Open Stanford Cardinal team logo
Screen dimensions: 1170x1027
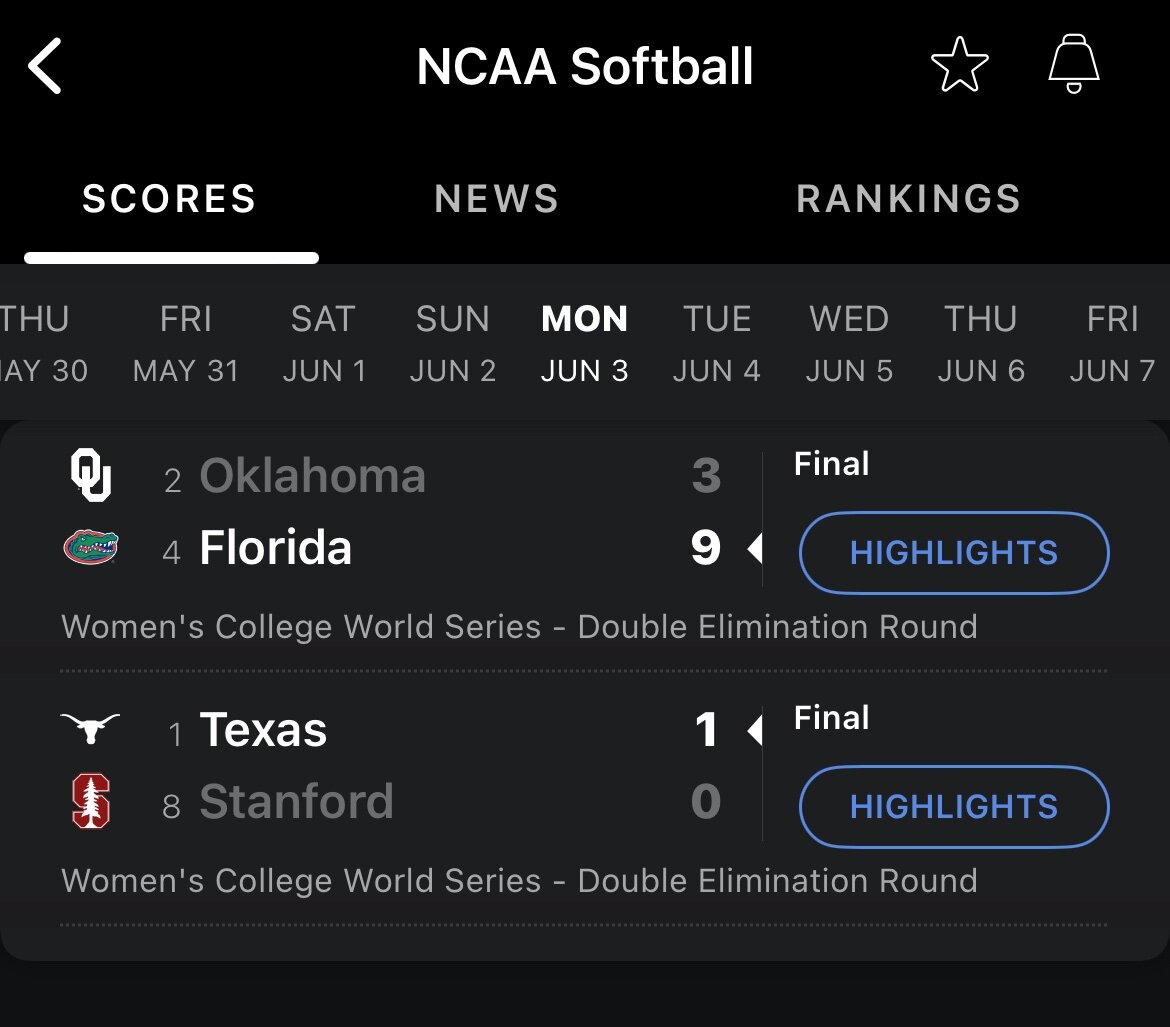click(91, 801)
